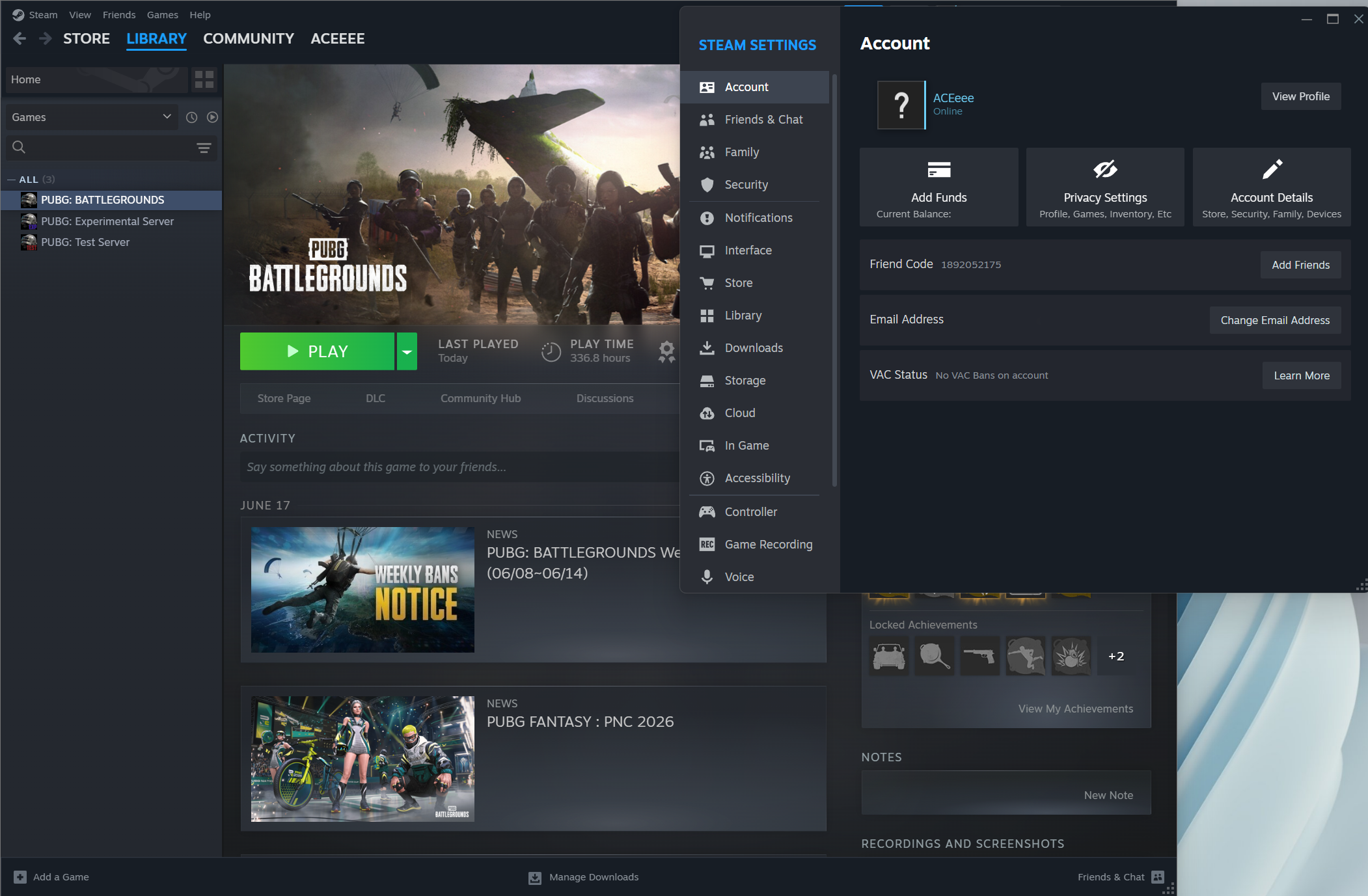The height and width of the screenshot is (896, 1368).
Task: Select Family settings section
Action: point(755,152)
